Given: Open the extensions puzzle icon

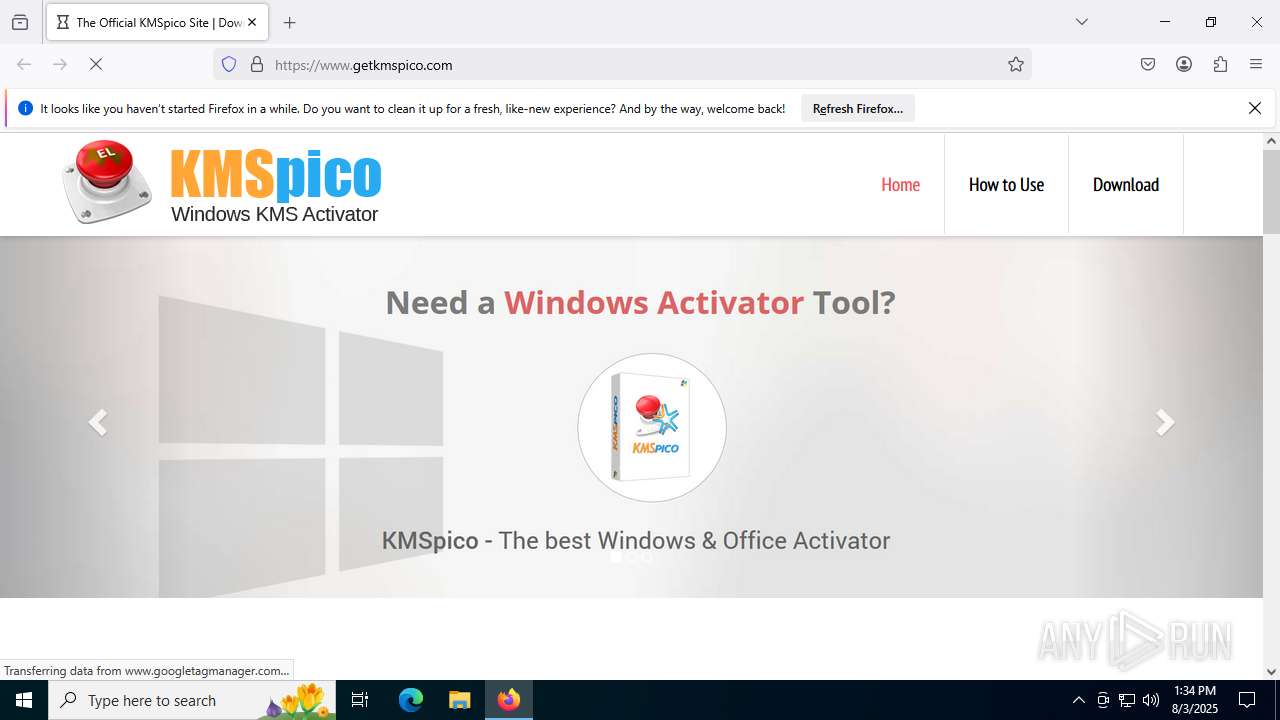Looking at the screenshot, I should [1220, 64].
